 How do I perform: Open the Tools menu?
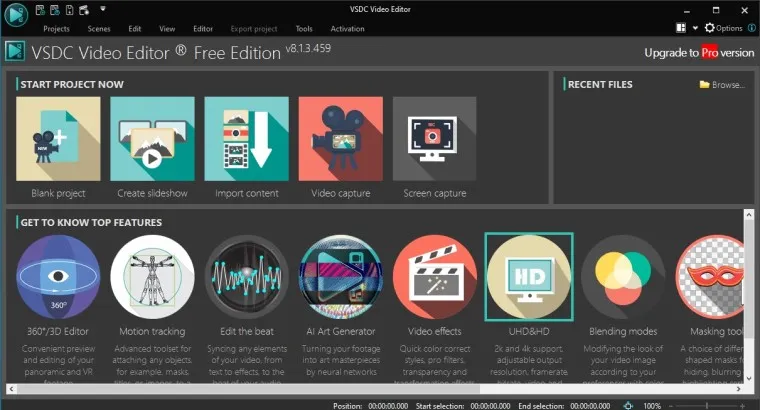pos(304,29)
